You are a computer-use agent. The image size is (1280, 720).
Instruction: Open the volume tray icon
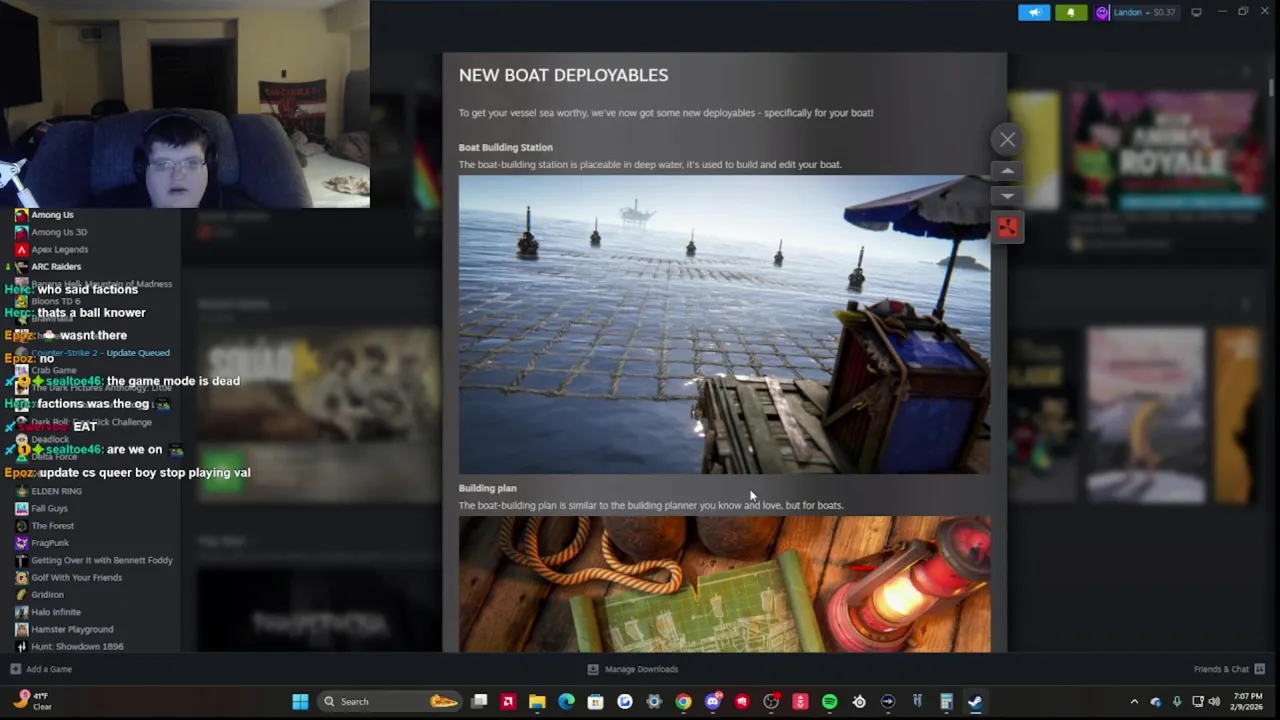pyautogui.click(x=1214, y=701)
